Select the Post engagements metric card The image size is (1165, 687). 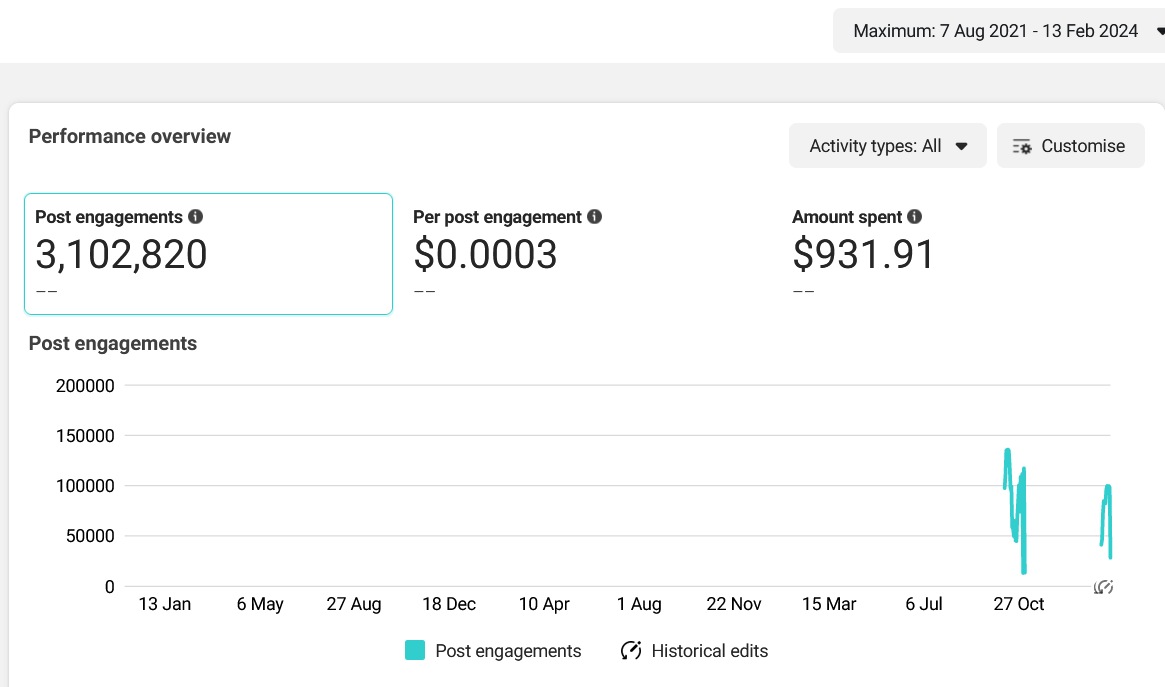[x=208, y=254]
